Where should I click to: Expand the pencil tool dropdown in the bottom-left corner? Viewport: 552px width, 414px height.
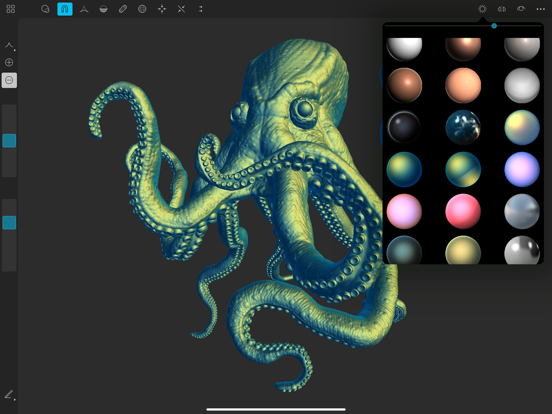coord(10,395)
